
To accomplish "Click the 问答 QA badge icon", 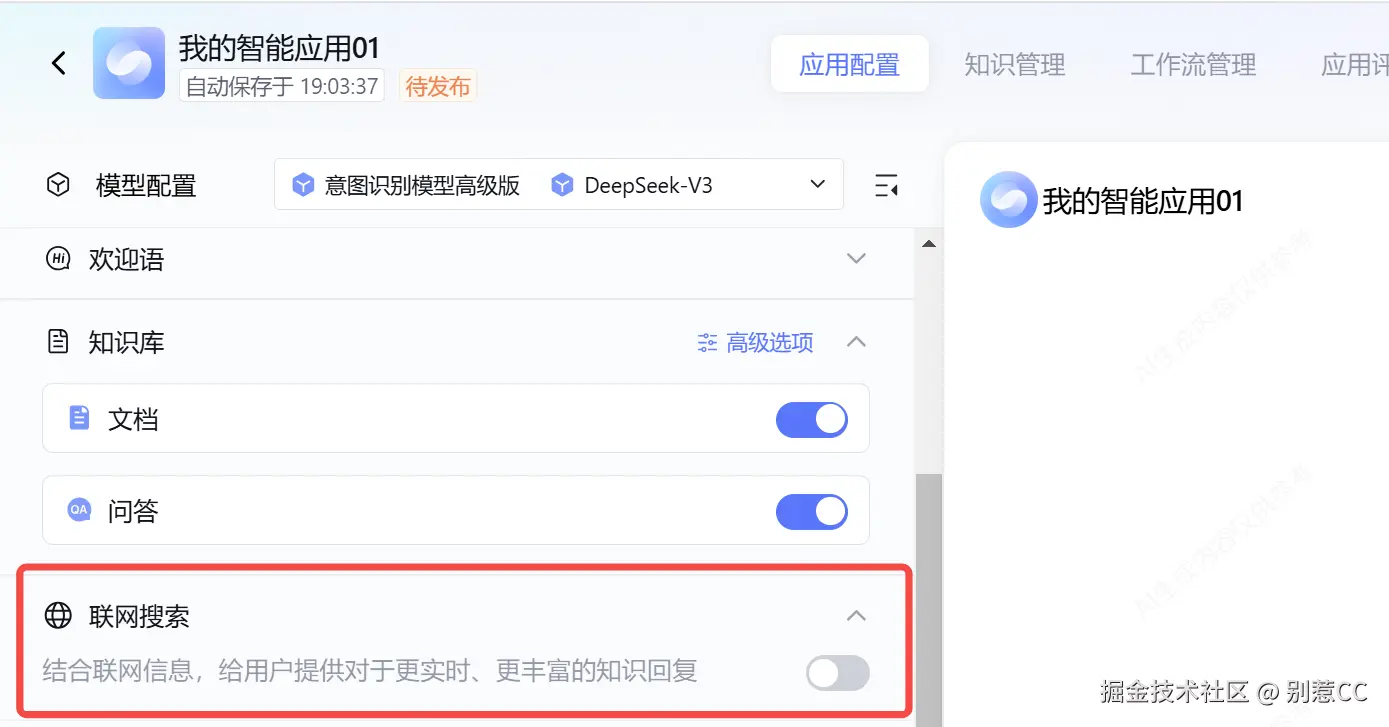I will 78,510.
